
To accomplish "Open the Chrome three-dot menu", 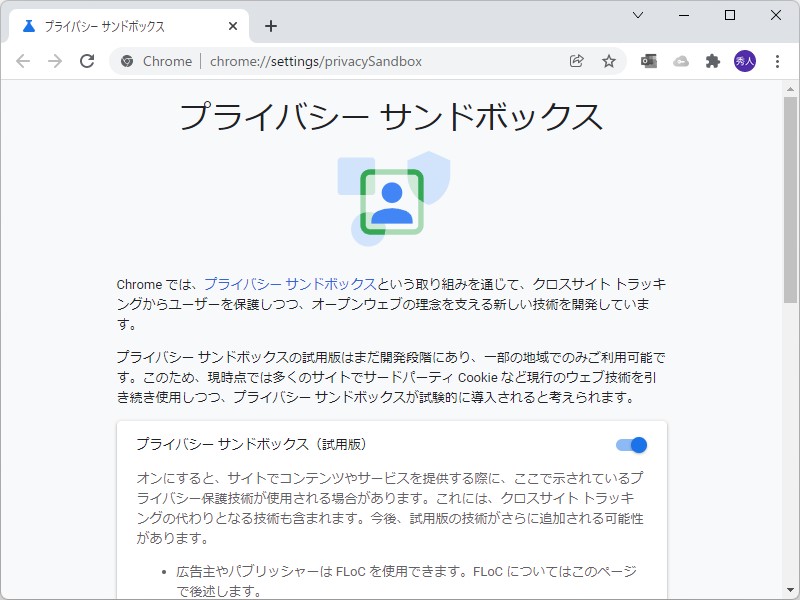I will pyautogui.click(x=779, y=61).
